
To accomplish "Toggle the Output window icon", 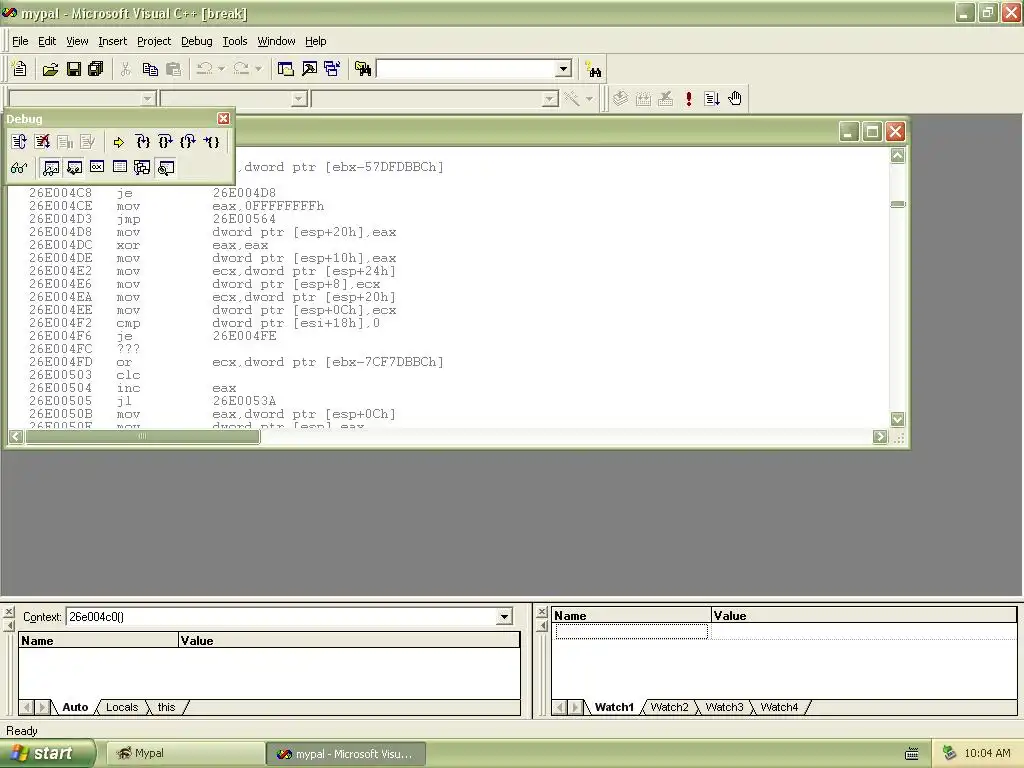I will [309, 69].
